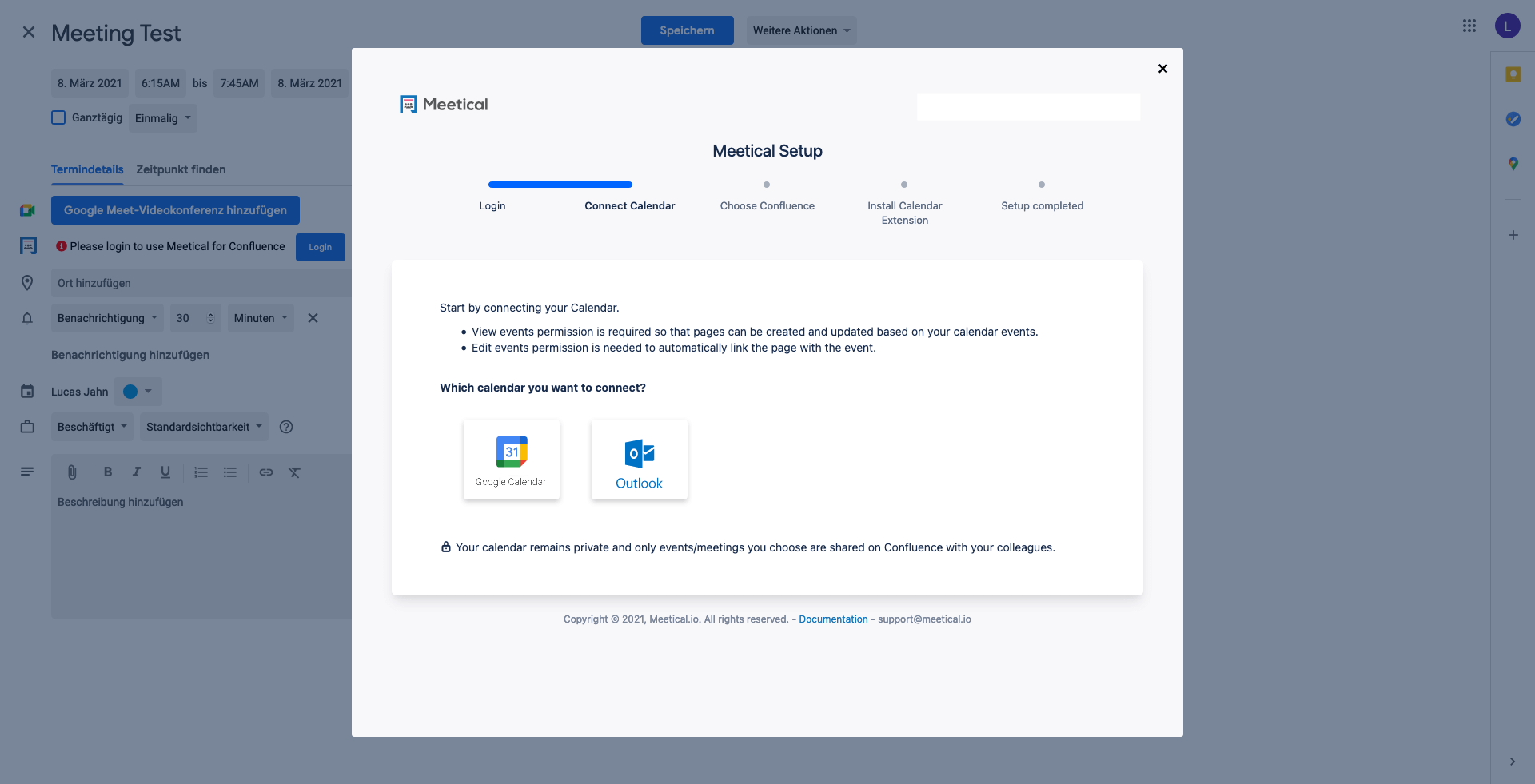Image resolution: width=1535 pixels, height=784 pixels.
Task: Open the Benachrichtigung type dropdown
Action: (x=107, y=318)
